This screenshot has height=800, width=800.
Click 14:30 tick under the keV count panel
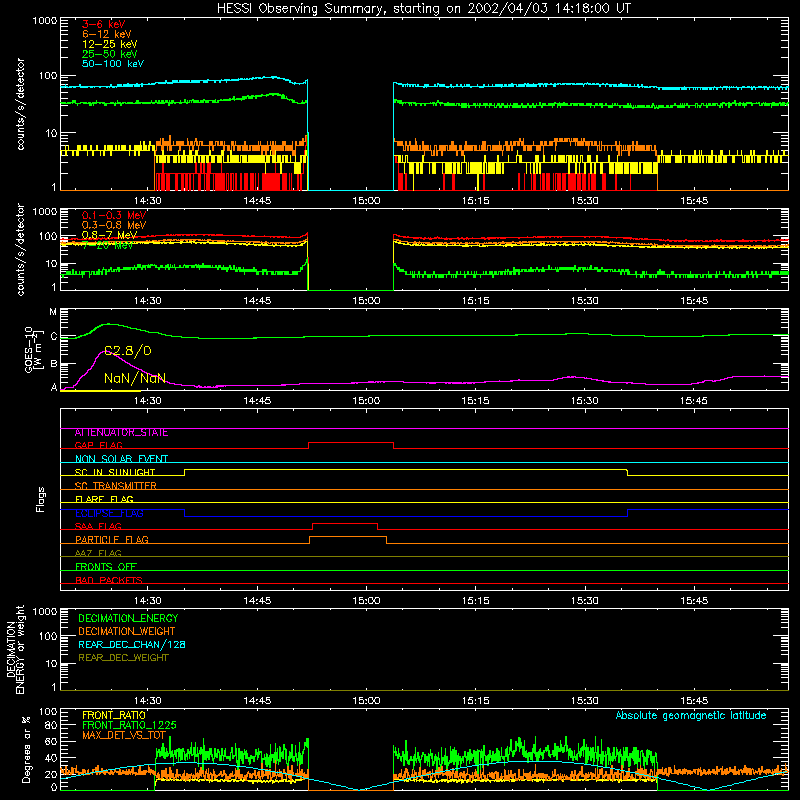coord(147,201)
